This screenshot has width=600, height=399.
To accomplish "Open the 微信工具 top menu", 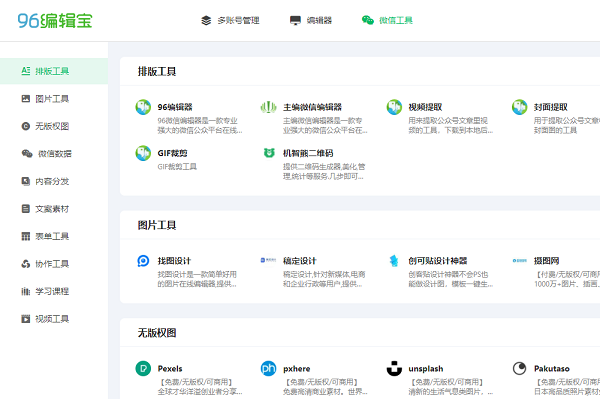I will coord(387,20).
